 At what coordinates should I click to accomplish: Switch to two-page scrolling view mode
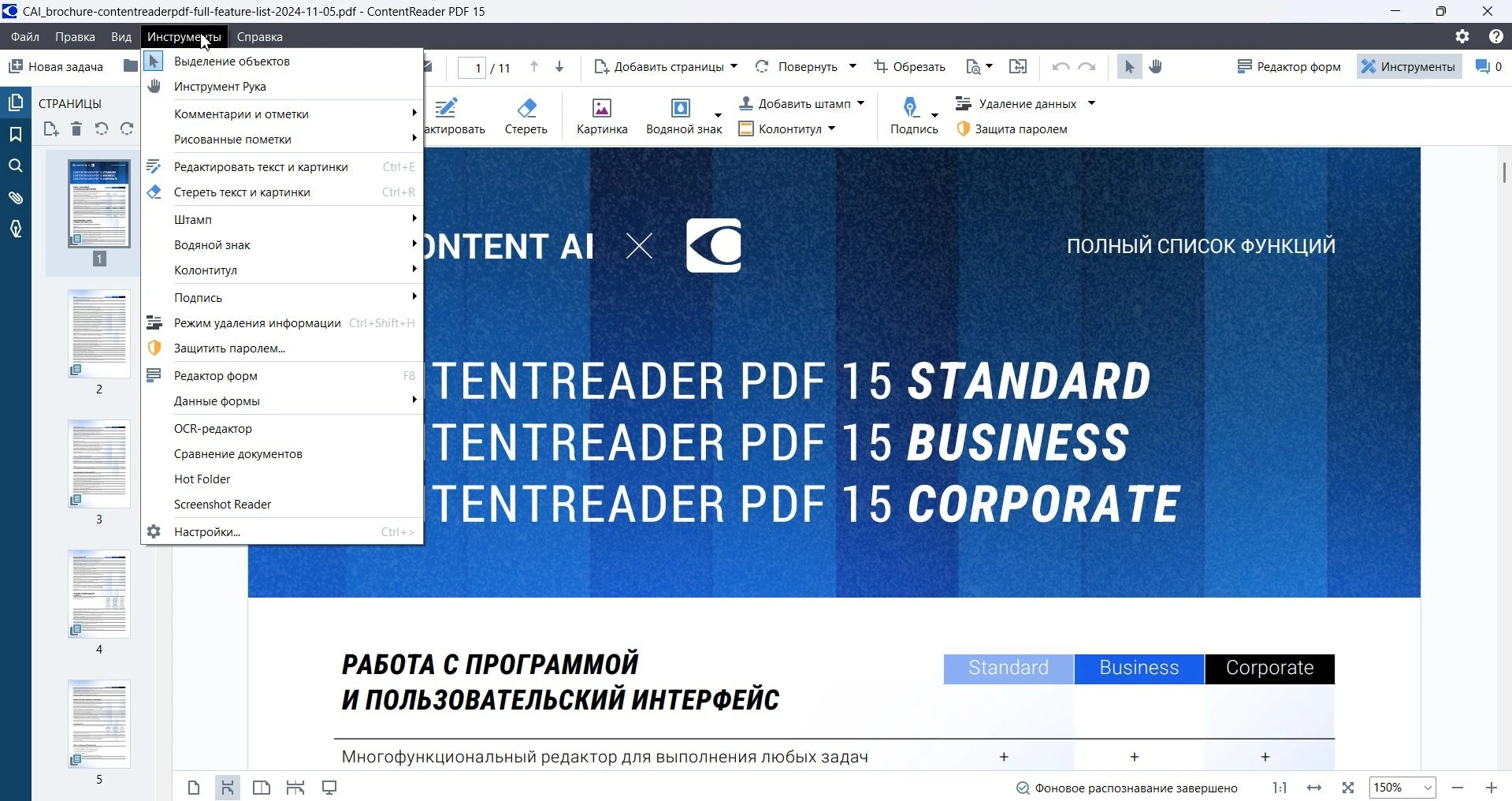(295, 788)
